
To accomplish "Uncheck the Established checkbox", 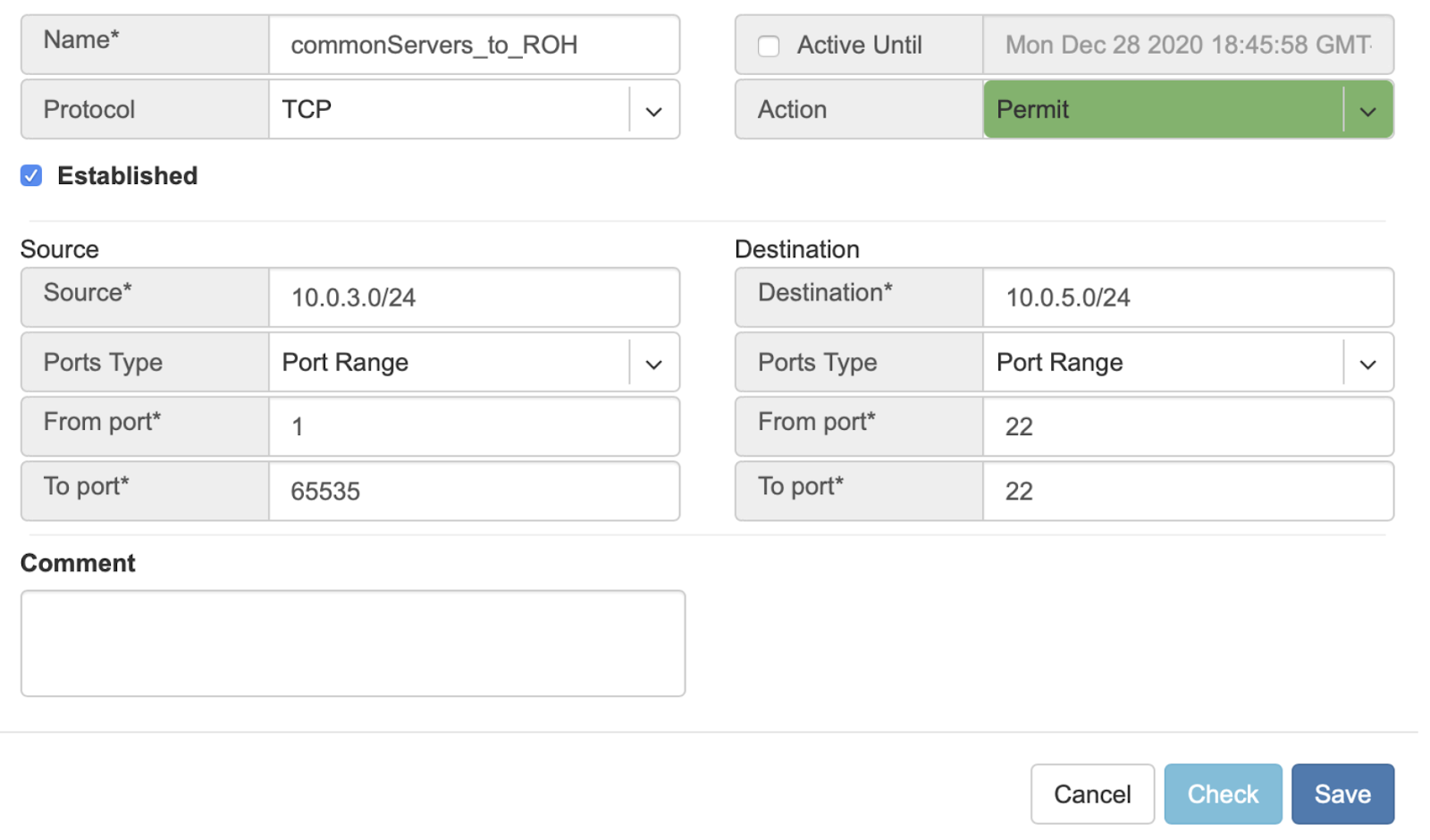I will [31, 176].
